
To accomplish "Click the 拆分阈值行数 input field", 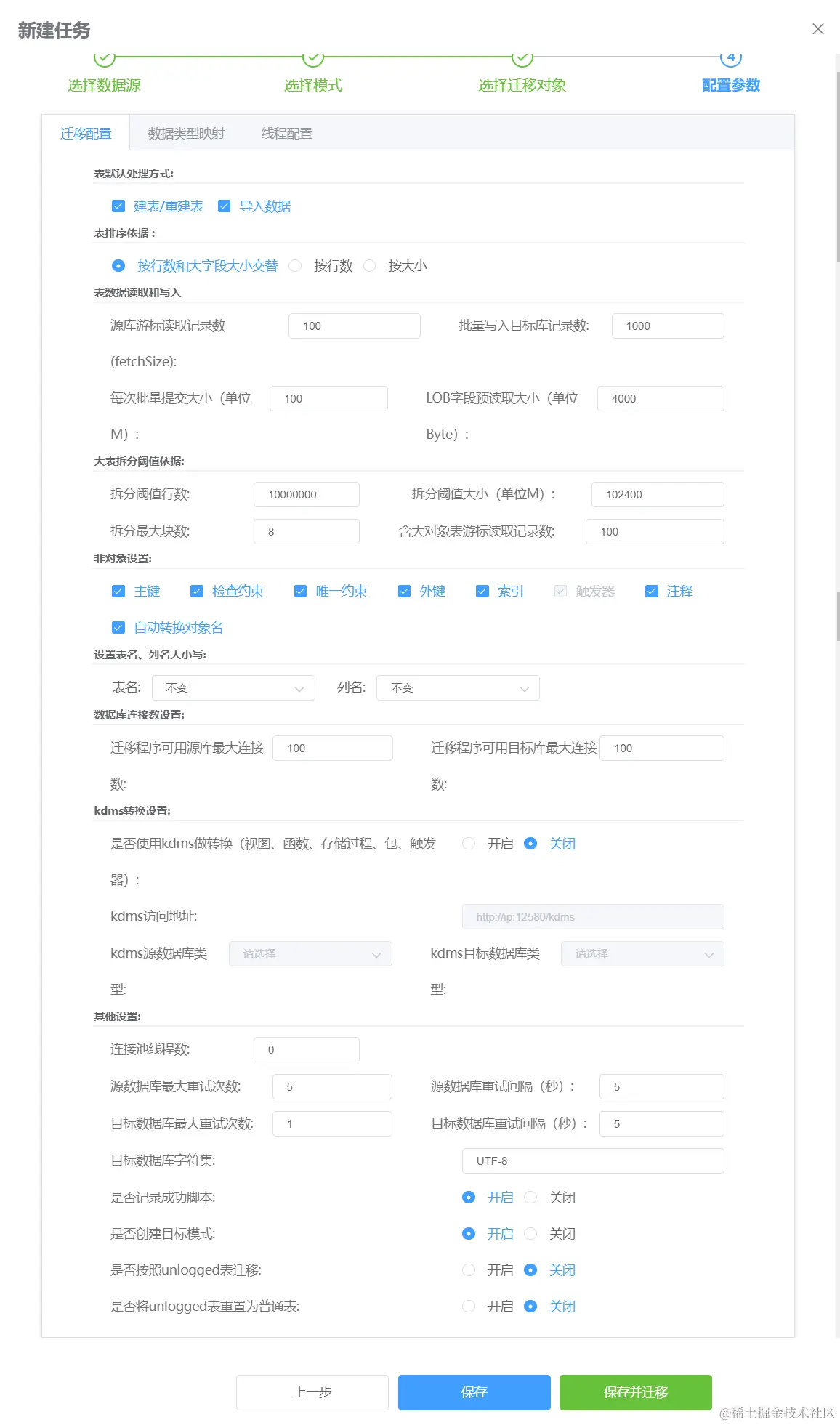I will [x=307, y=495].
